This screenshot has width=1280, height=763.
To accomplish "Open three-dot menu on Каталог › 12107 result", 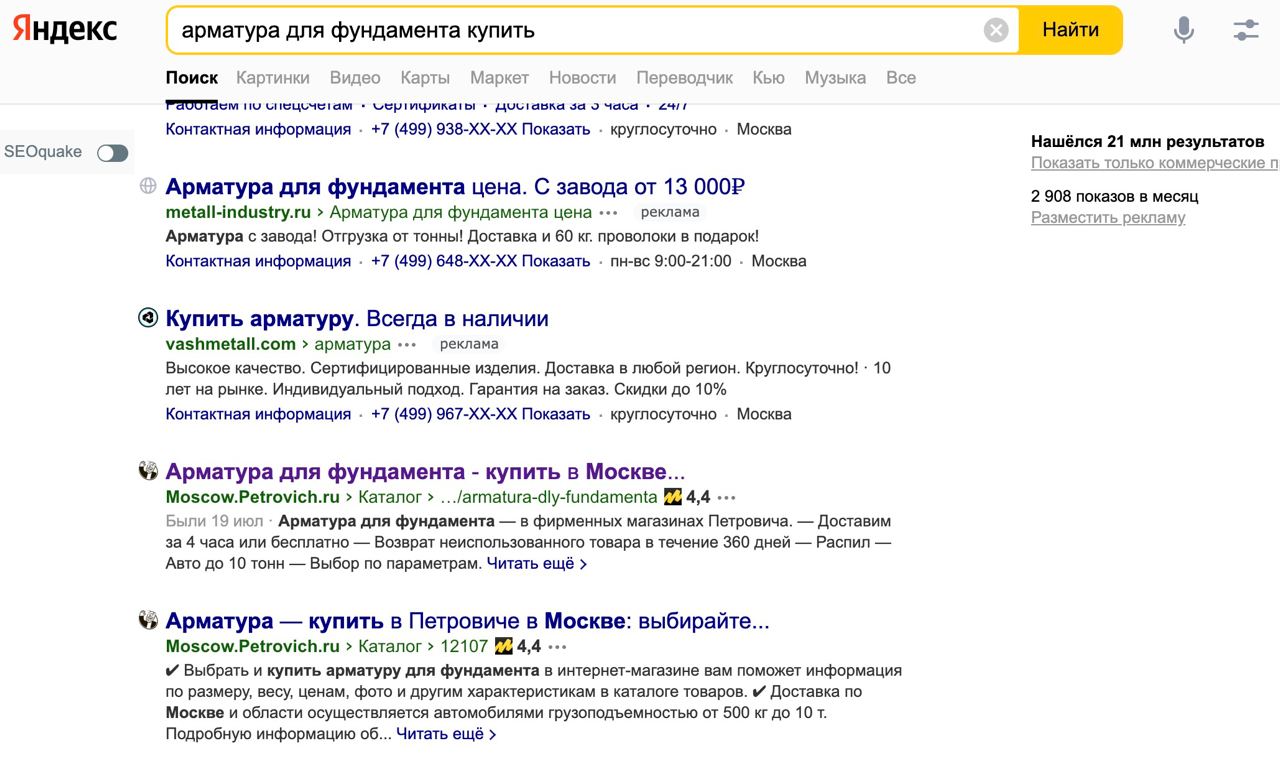I will click(x=558, y=647).
